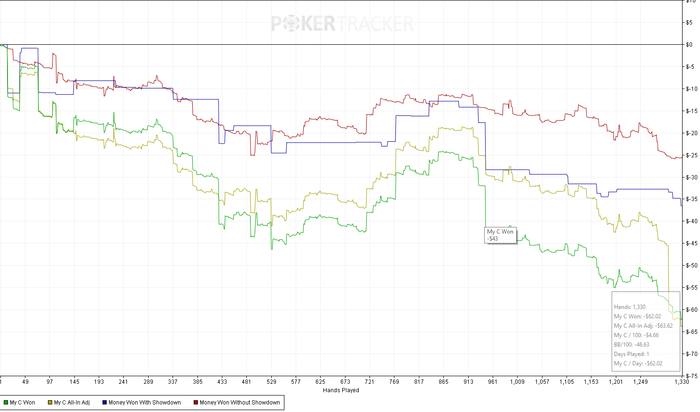Select the 'My C Won' legend label
The height and width of the screenshot is (412, 700).
coord(22,403)
